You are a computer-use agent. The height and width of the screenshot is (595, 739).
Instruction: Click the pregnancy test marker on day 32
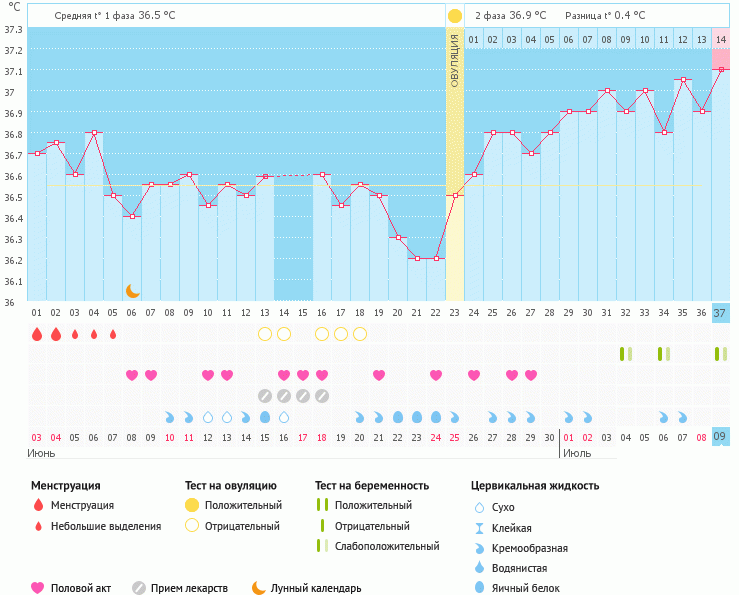coord(626,354)
